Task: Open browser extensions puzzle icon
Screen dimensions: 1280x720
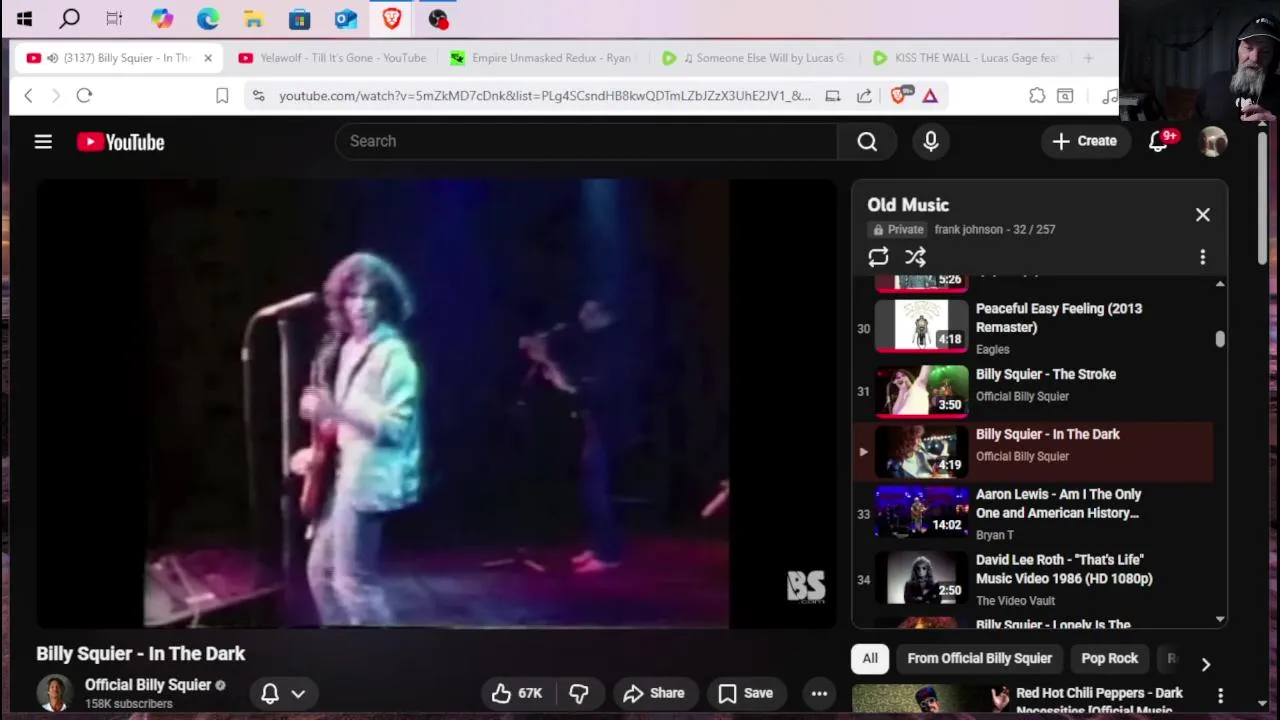Action: pyautogui.click(x=1037, y=96)
